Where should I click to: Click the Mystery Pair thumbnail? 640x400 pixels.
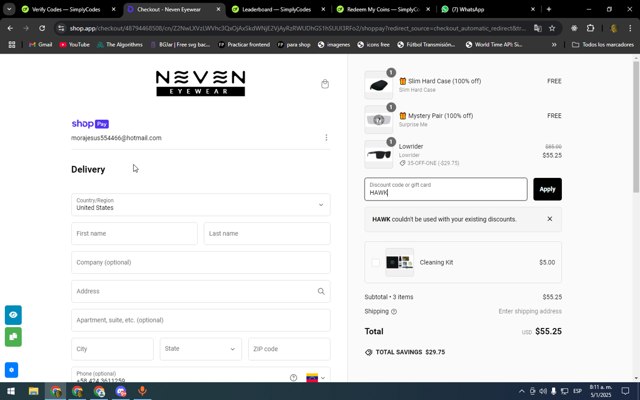(x=378, y=120)
